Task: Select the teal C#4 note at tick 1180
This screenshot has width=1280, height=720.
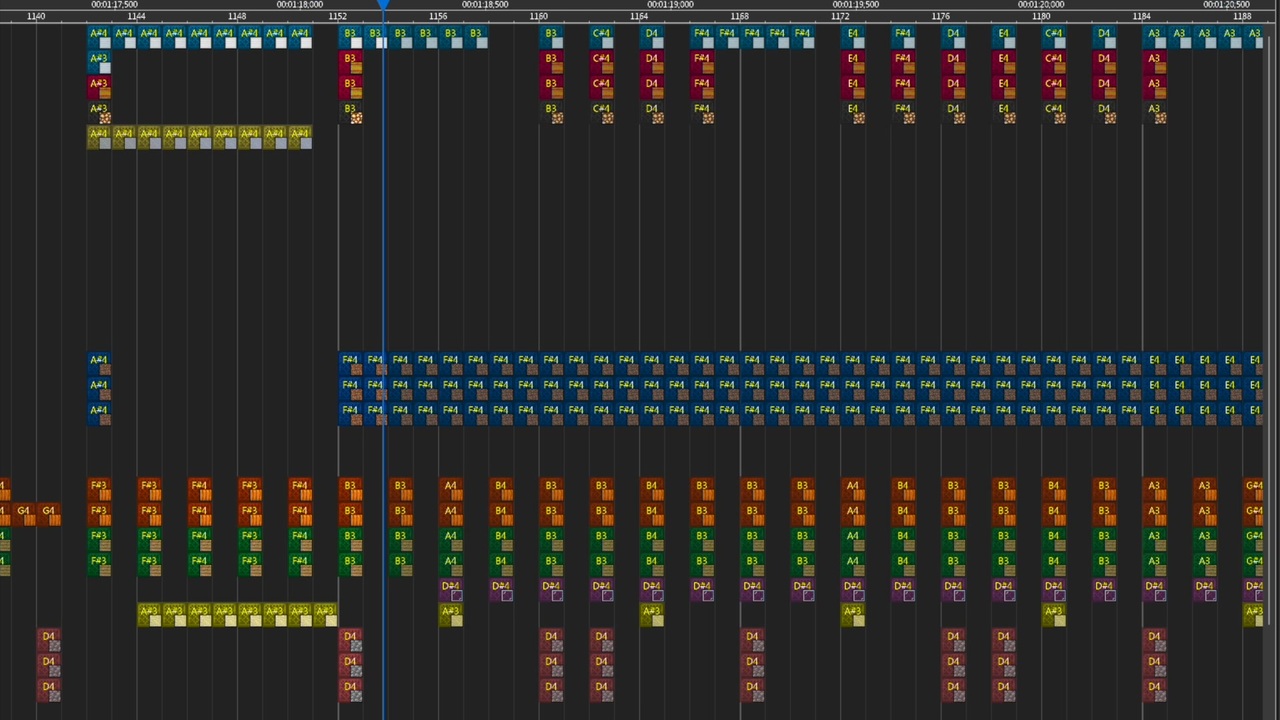Action: click(1053, 38)
